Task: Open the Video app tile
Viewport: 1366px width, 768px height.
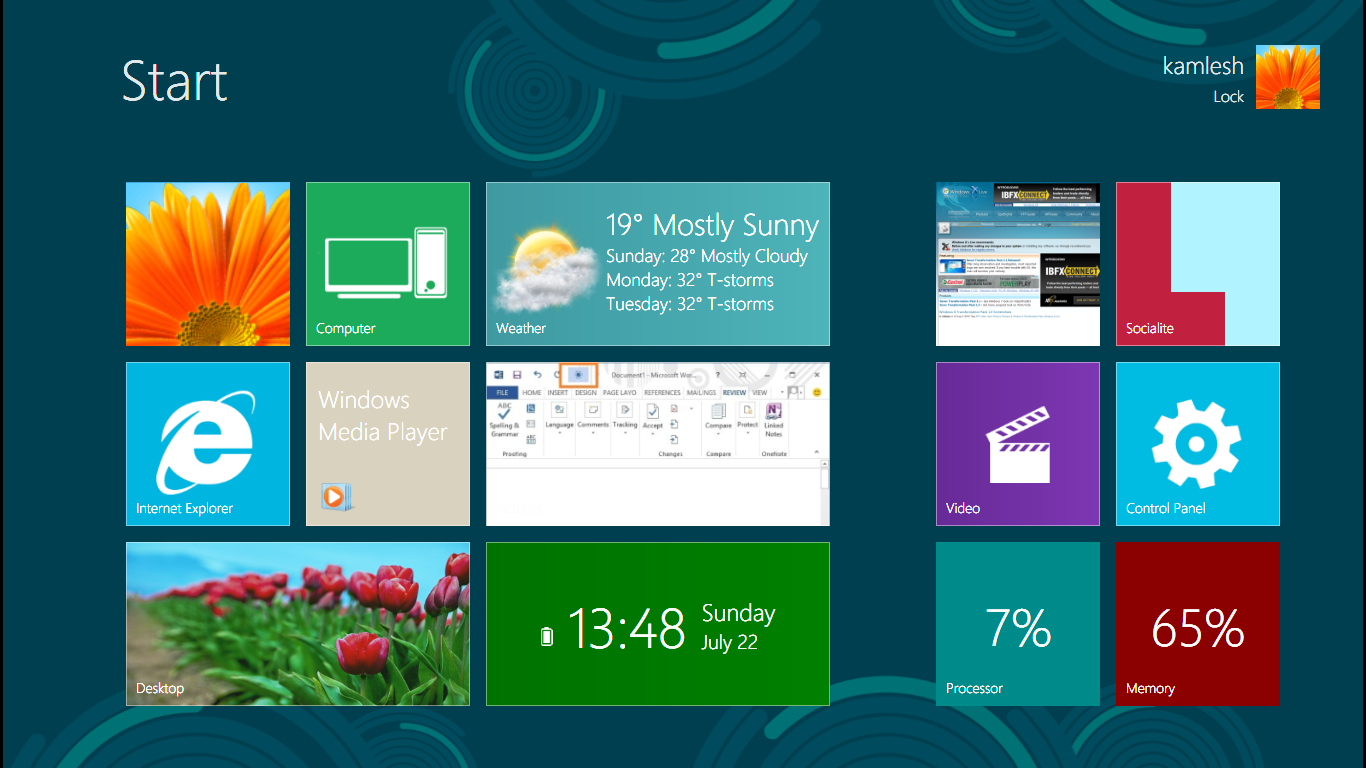Action: click(1017, 444)
